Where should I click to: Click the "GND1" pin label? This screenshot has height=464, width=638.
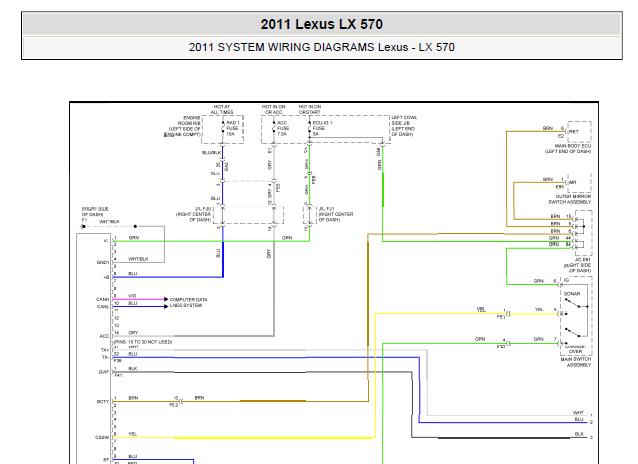[103, 263]
